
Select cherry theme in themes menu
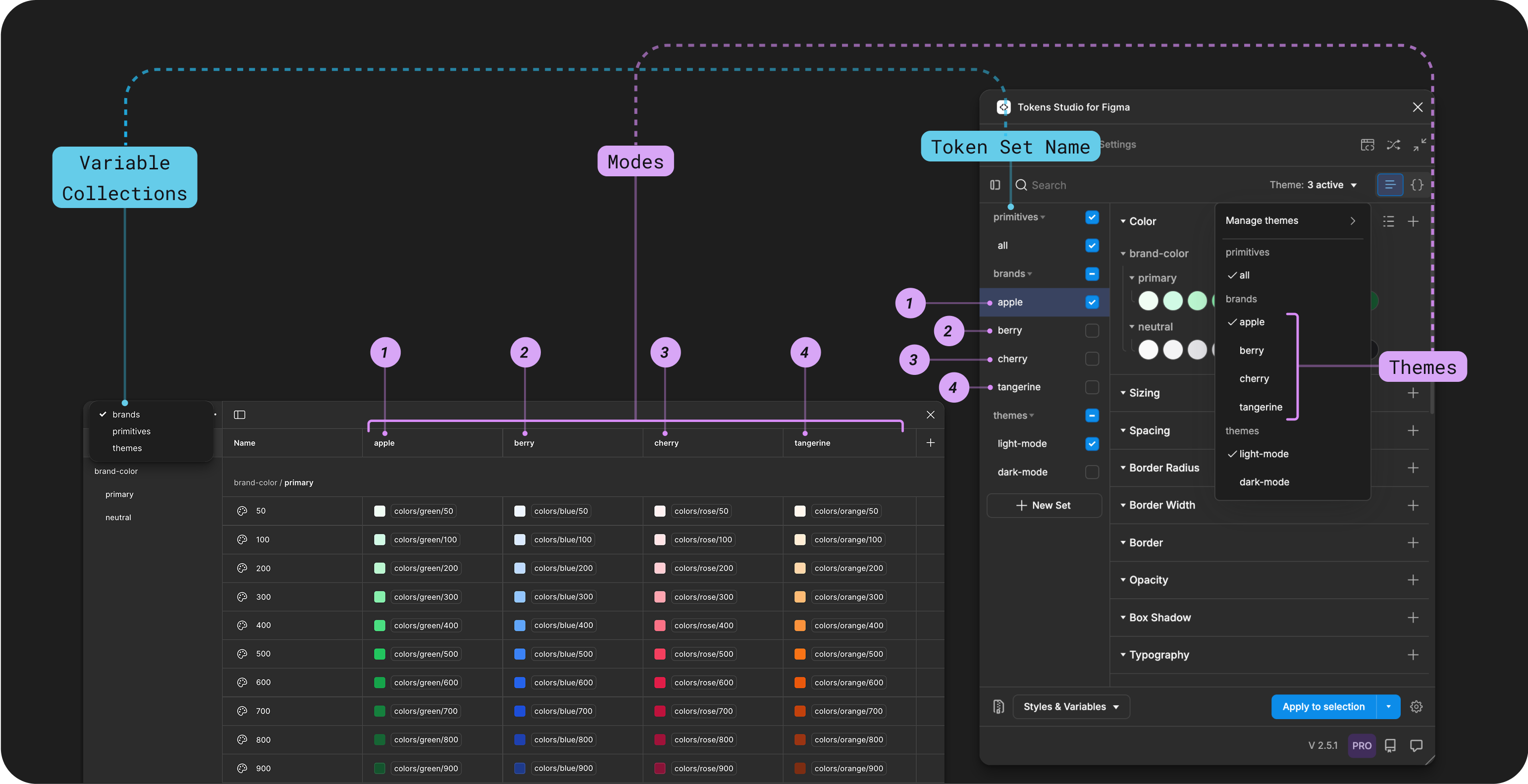click(x=1254, y=379)
